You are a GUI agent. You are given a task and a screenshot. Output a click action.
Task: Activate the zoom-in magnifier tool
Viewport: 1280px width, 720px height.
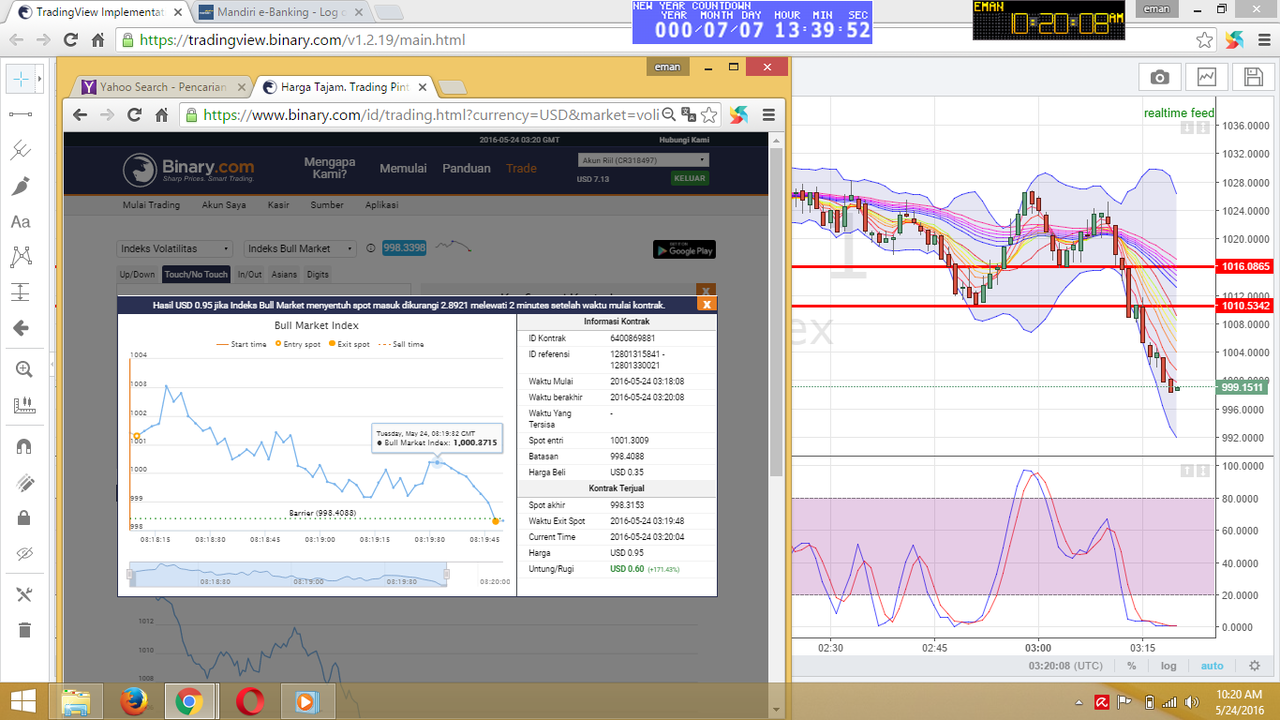[x=24, y=369]
